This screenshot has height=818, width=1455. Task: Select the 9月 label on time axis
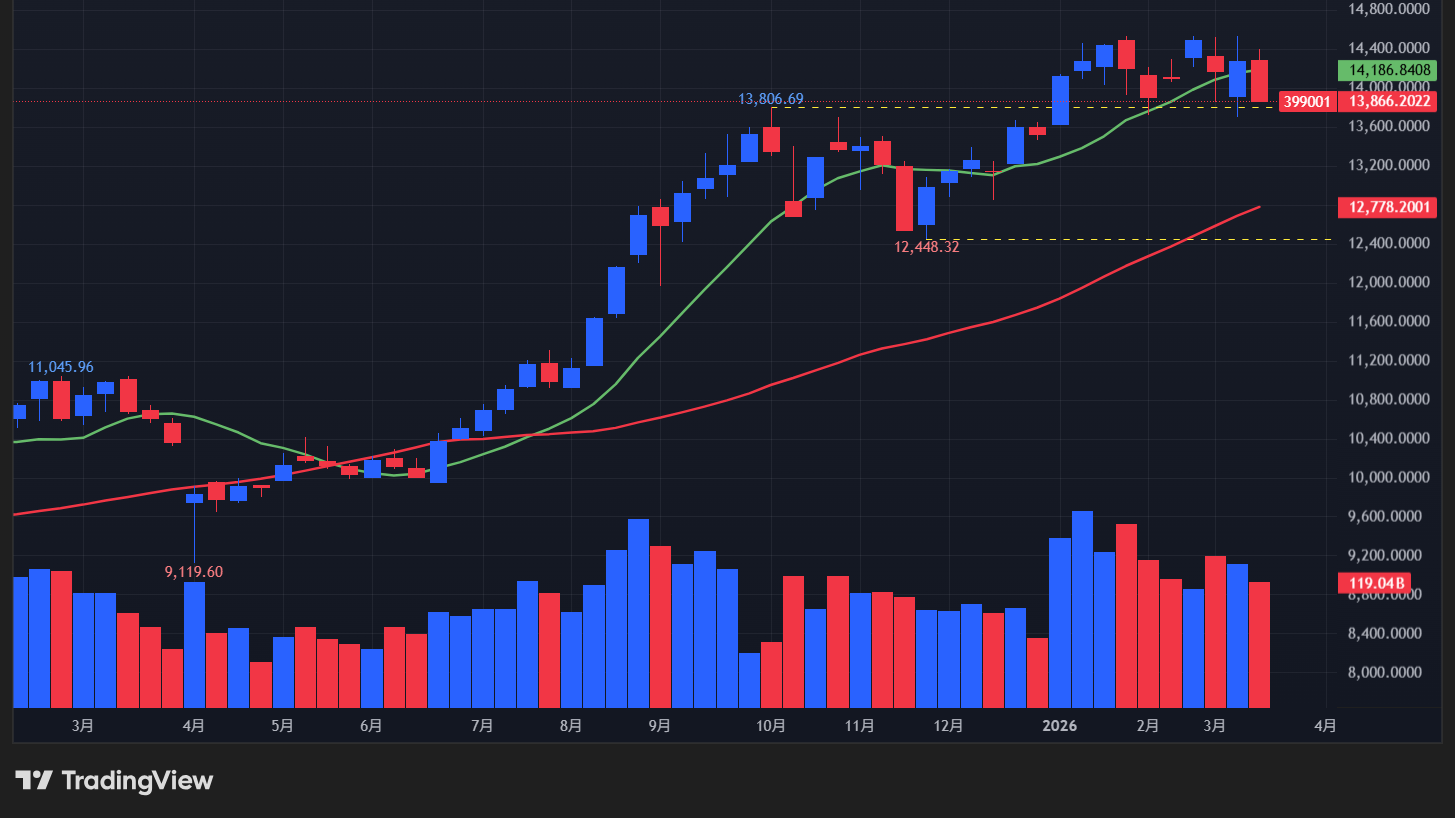(x=659, y=725)
